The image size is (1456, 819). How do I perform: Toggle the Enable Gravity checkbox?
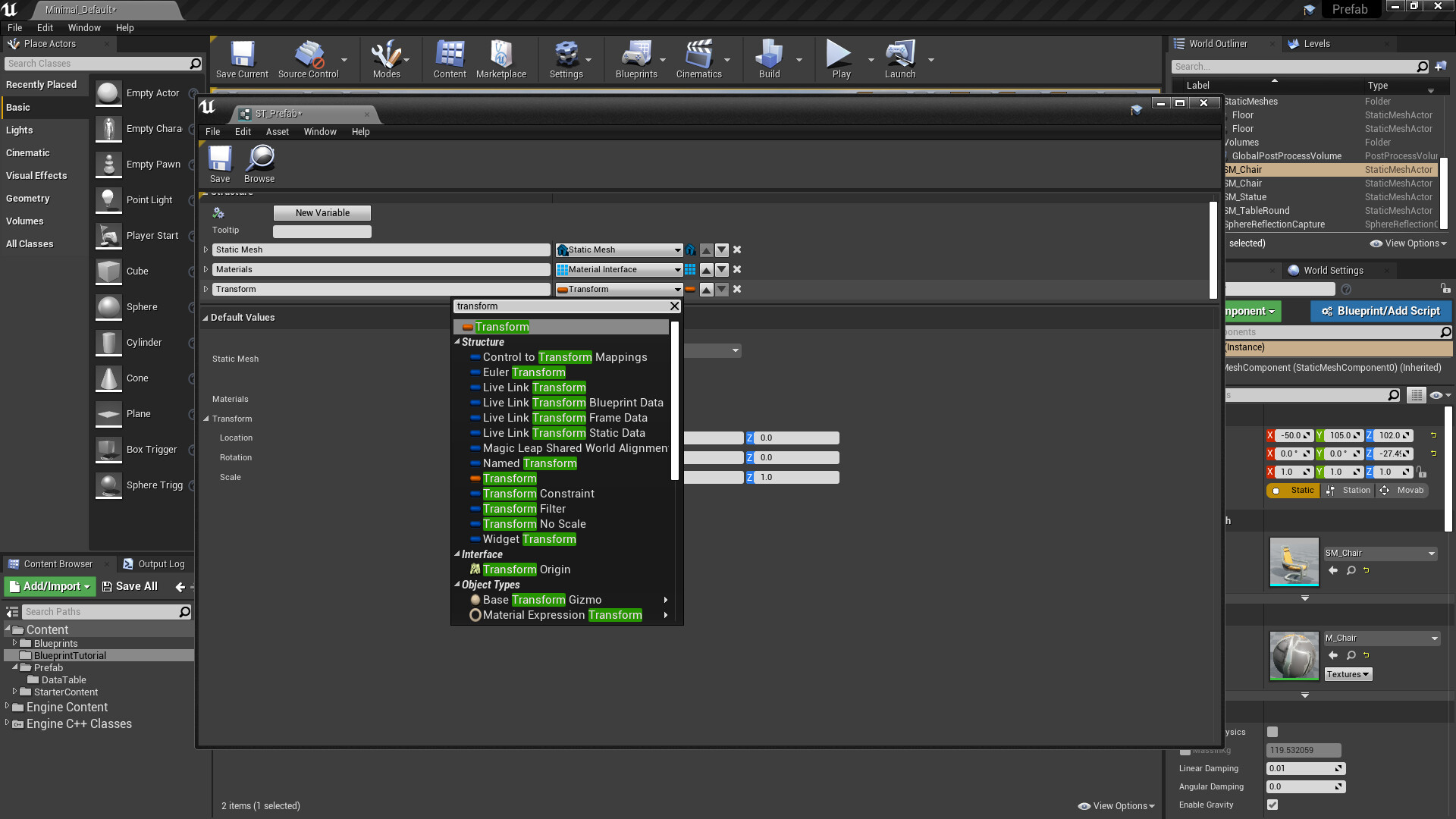tap(1272, 805)
